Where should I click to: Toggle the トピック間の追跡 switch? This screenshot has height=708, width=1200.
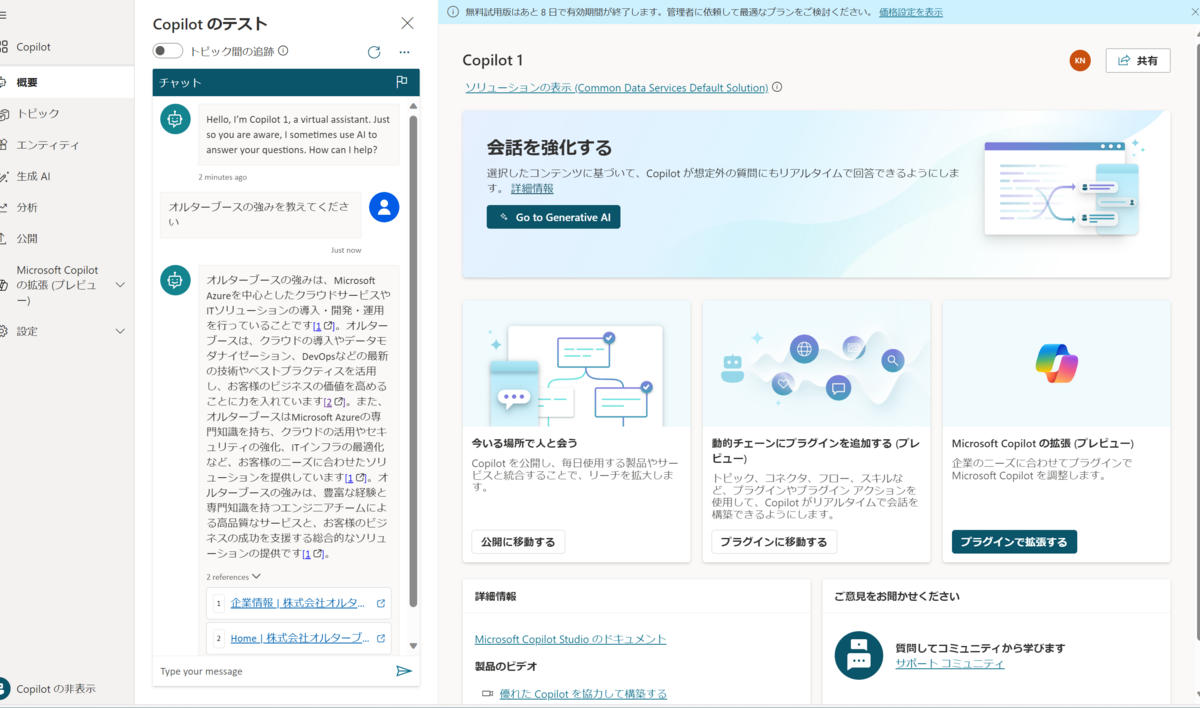pyautogui.click(x=167, y=51)
